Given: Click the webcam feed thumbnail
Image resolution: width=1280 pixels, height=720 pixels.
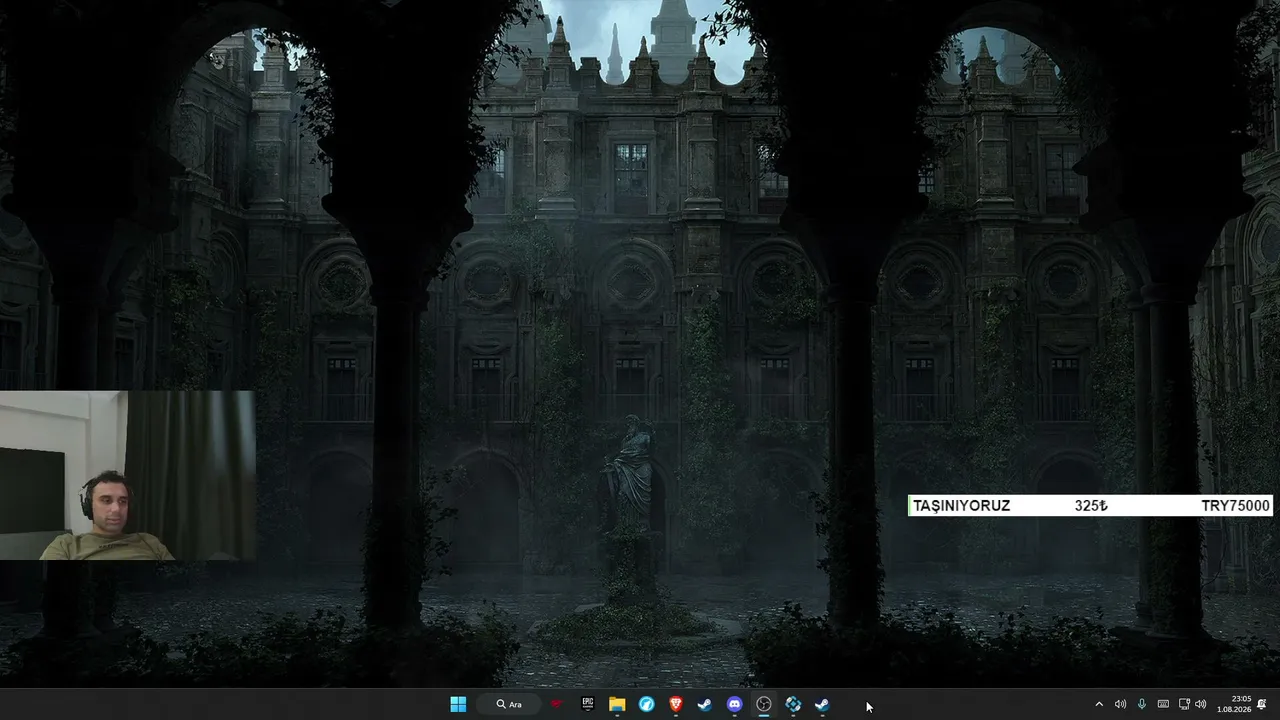Looking at the screenshot, I should (x=127, y=475).
